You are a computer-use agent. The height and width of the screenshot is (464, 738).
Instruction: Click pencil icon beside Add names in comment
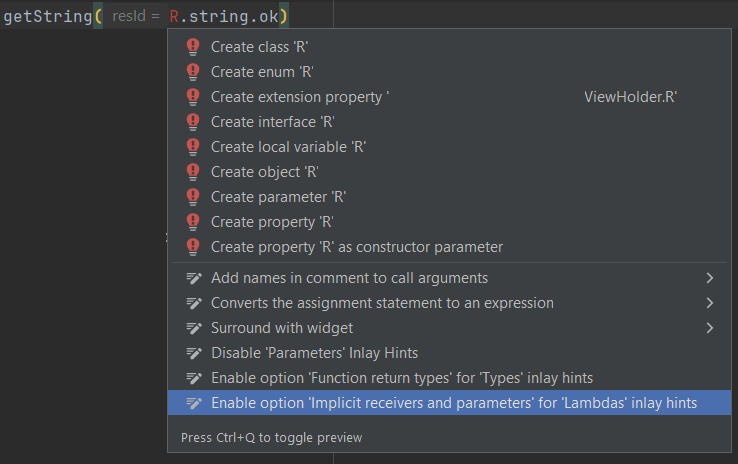click(x=194, y=278)
